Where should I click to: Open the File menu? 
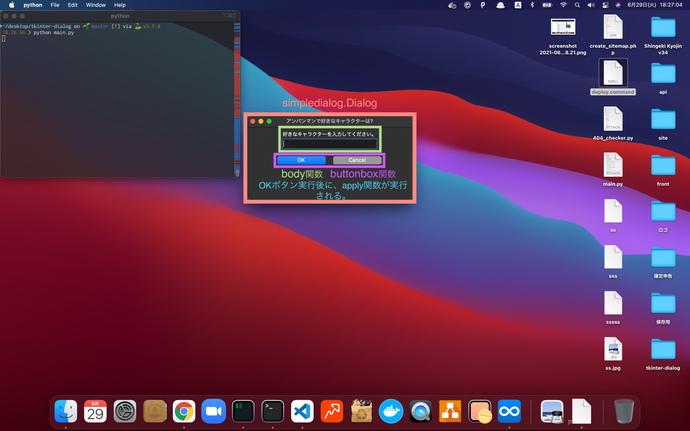(55, 5)
